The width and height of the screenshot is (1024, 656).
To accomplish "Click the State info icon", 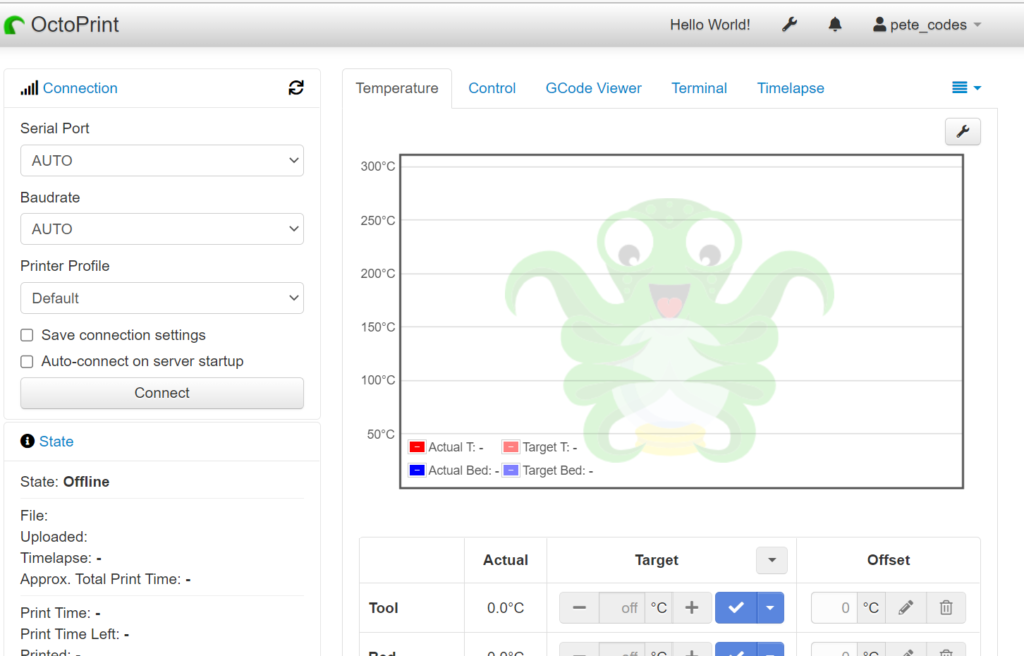I will coord(27,441).
